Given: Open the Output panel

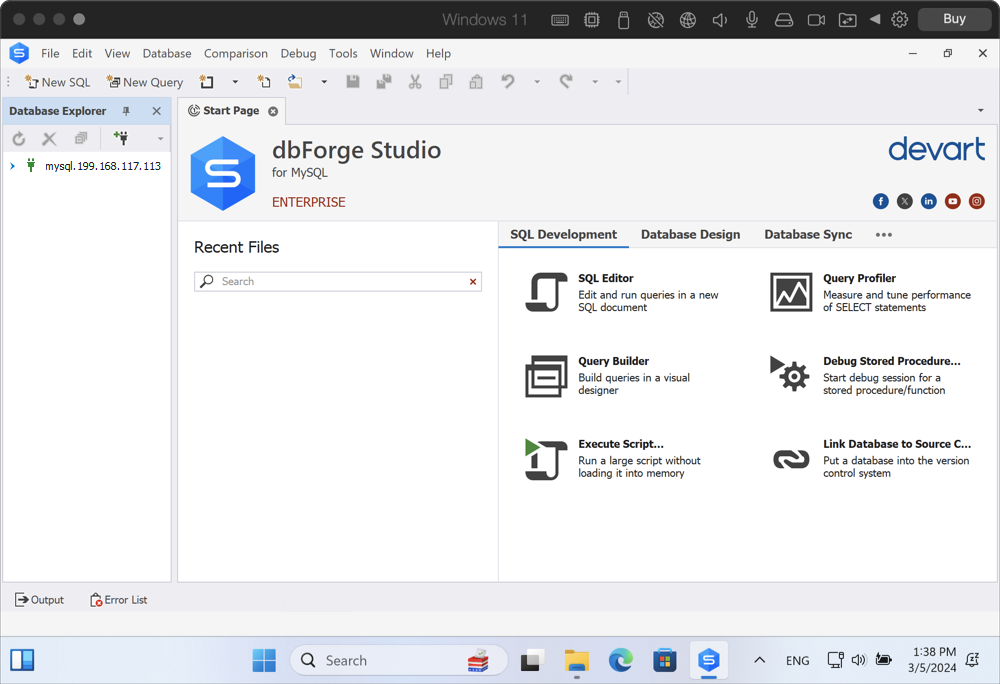Looking at the screenshot, I should [x=39, y=600].
